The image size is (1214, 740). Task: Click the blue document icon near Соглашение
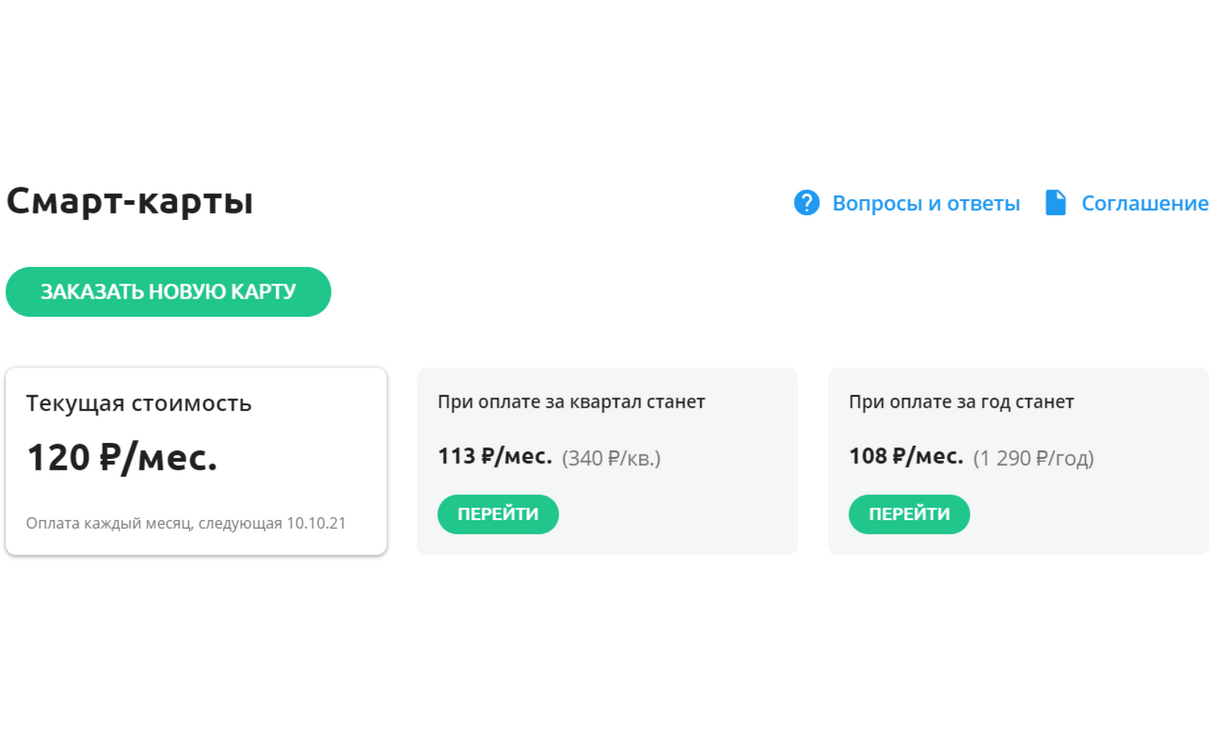click(x=1055, y=202)
